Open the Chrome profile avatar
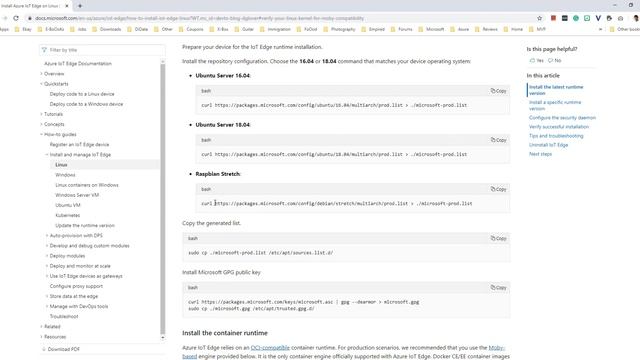 click(x=636, y=18)
